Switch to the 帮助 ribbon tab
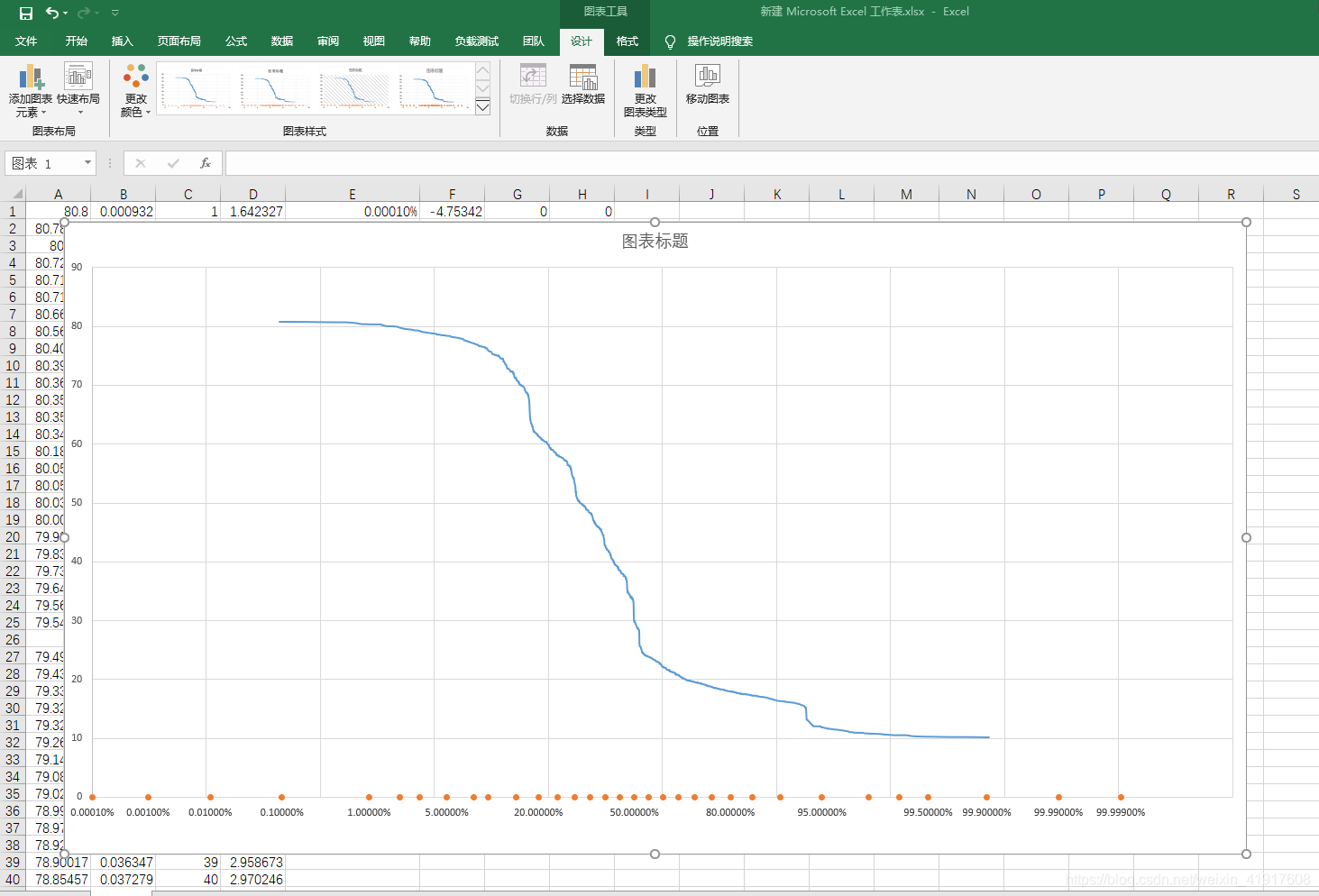Image resolution: width=1319 pixels, height=896 pixels. point(420,41)
